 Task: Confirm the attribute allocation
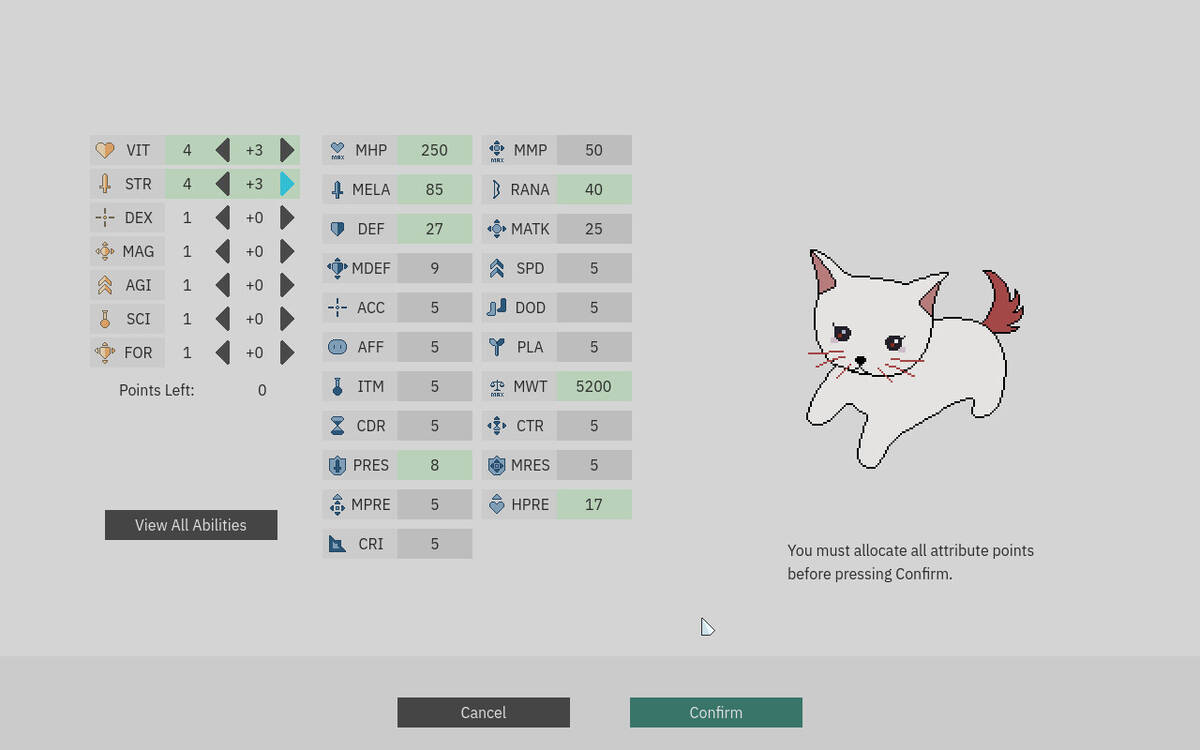click(716, 712)
